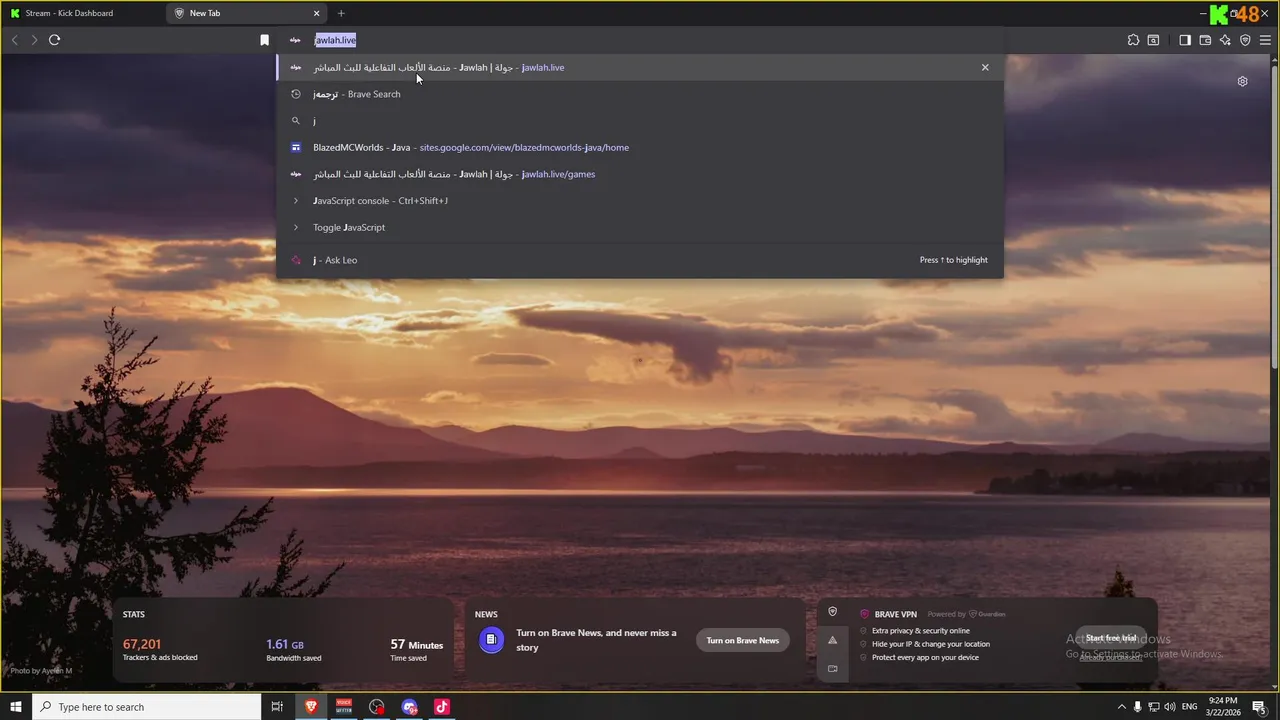1280x720 pixels.
Task: Click the 1.61 GB bandwidth saved stat
Action: [x=294, y=650]
